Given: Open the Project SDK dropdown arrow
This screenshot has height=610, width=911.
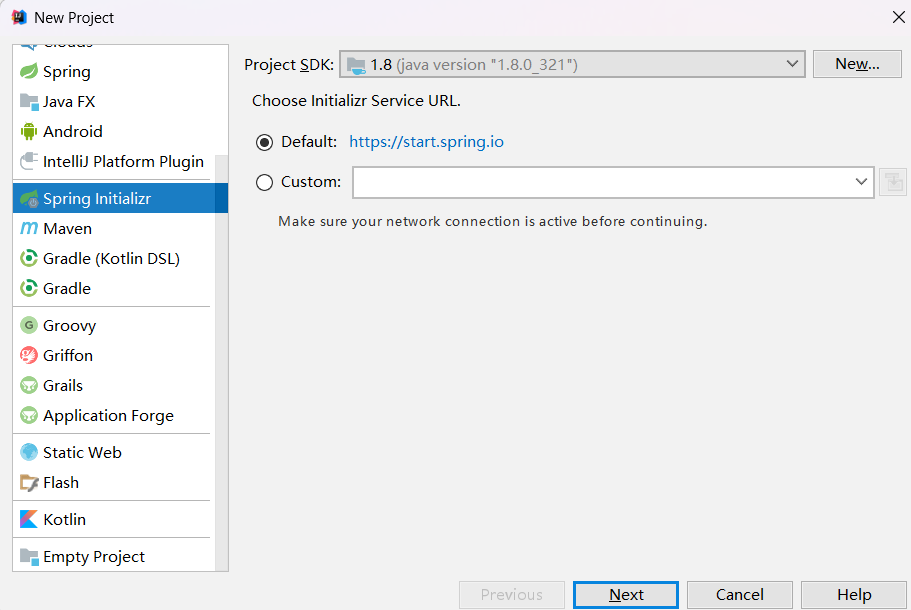Looking at the screenshot, I should [791, 64].
